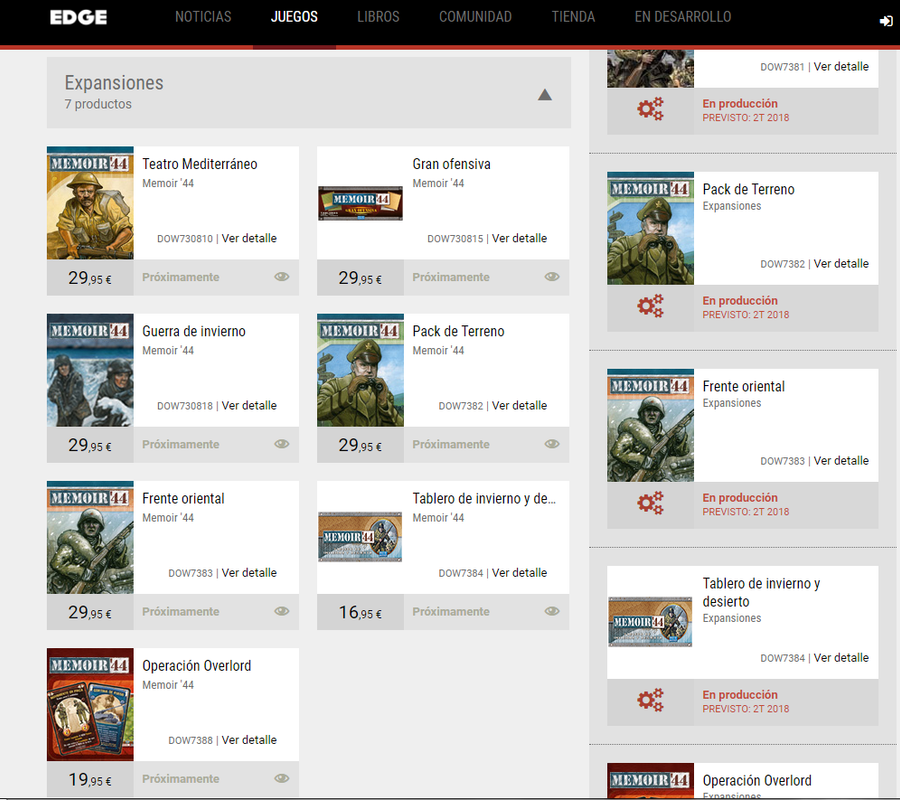The height and width of the screenshot is (800, 900).
Task: Click gears icon under Tablero de invierno y desierto
Action: coord(650,700)
